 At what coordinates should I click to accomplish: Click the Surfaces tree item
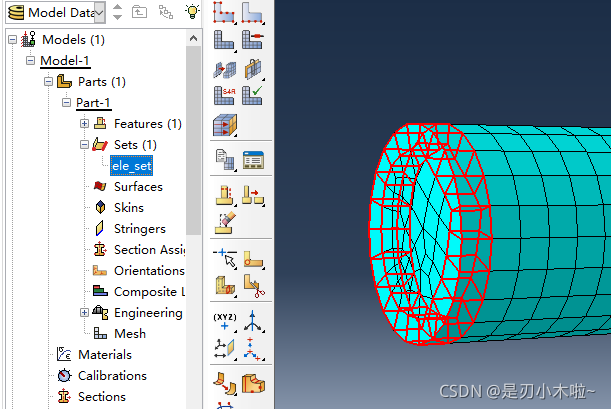138,187
